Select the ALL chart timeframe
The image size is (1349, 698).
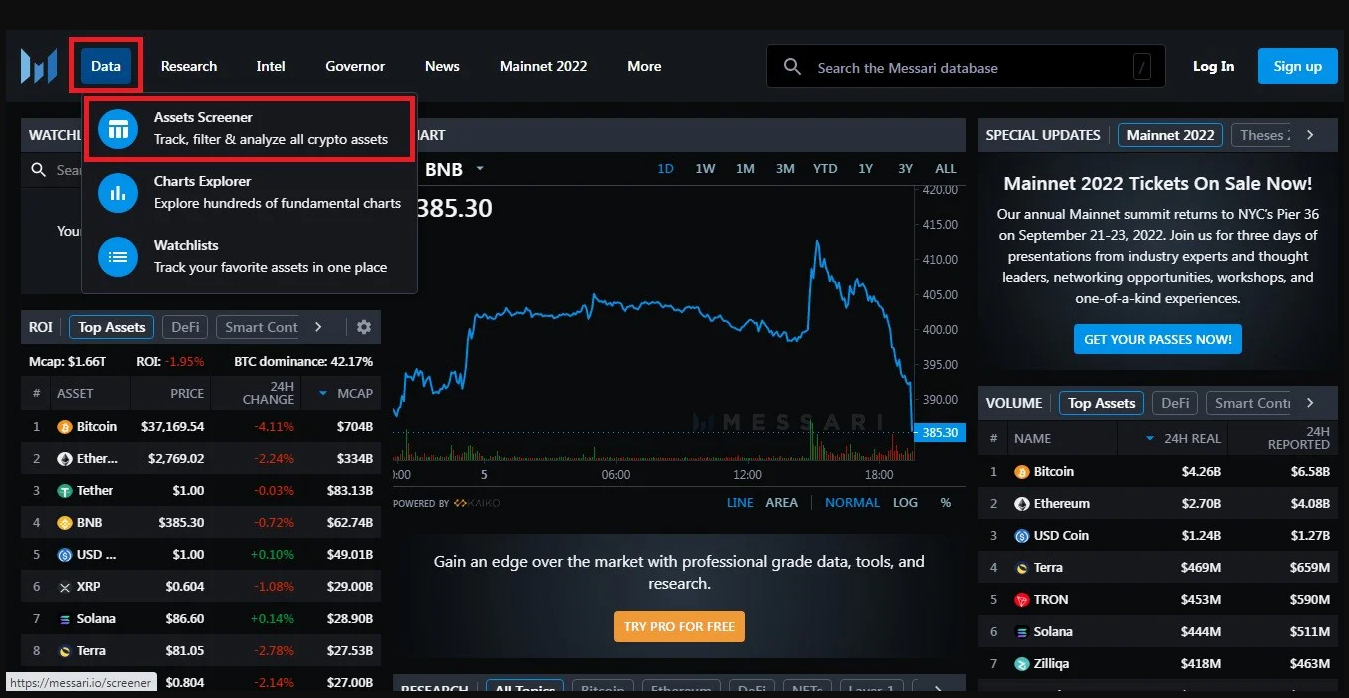[x=946, y=168]
